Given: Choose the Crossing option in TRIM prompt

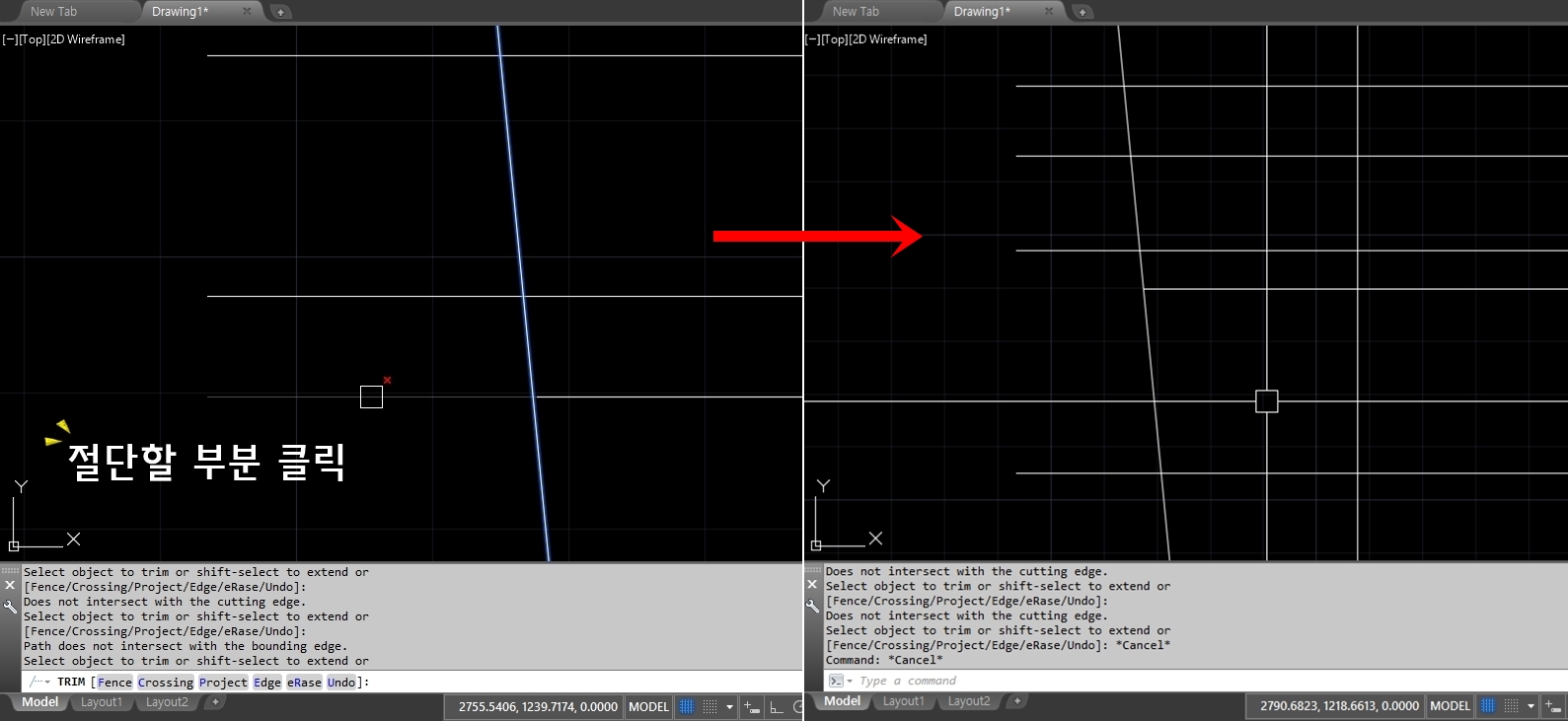Looking at the screenshot, I should click(x=166, y=683).
